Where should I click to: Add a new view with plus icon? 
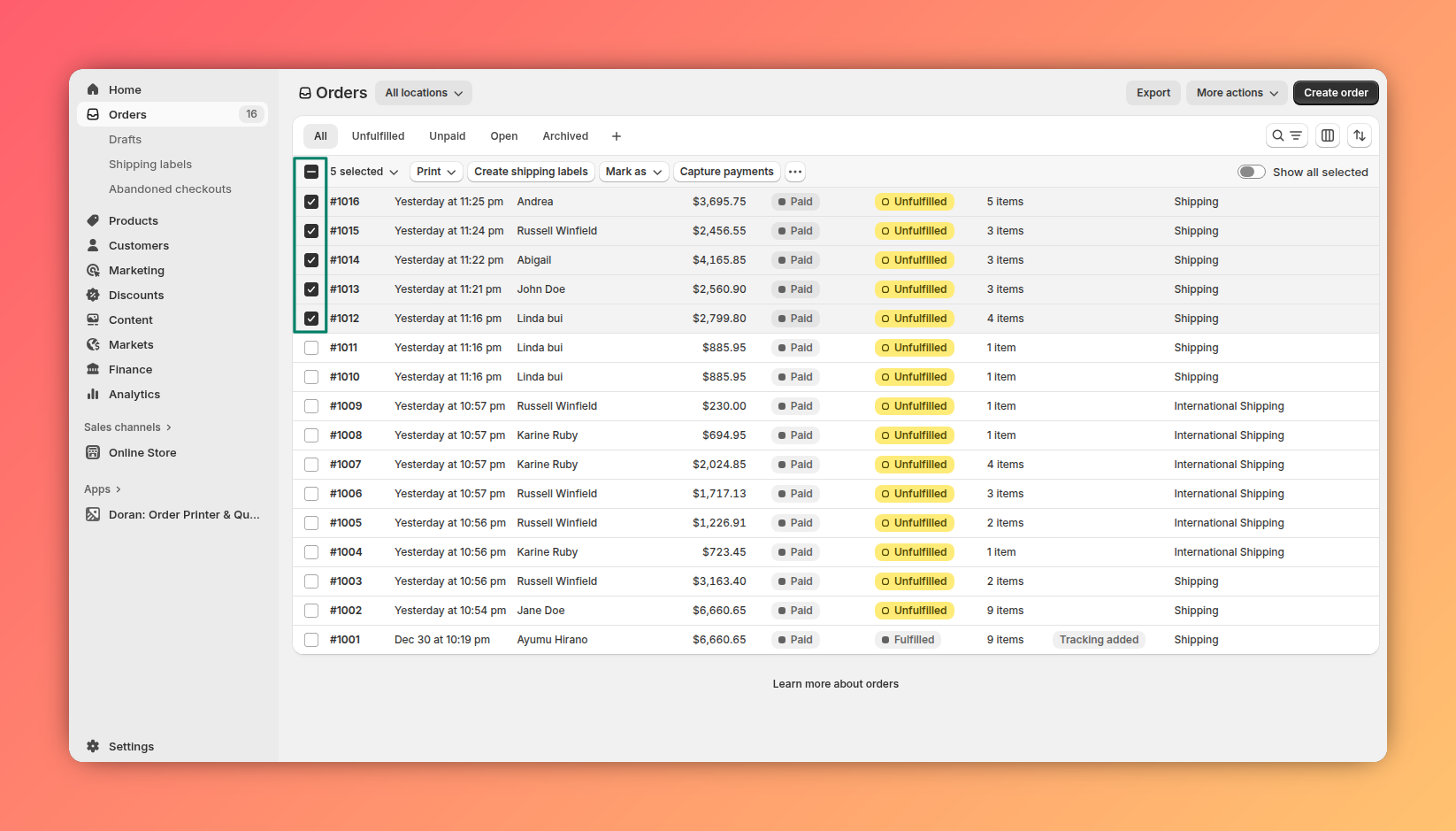click(x=617, y=136)
